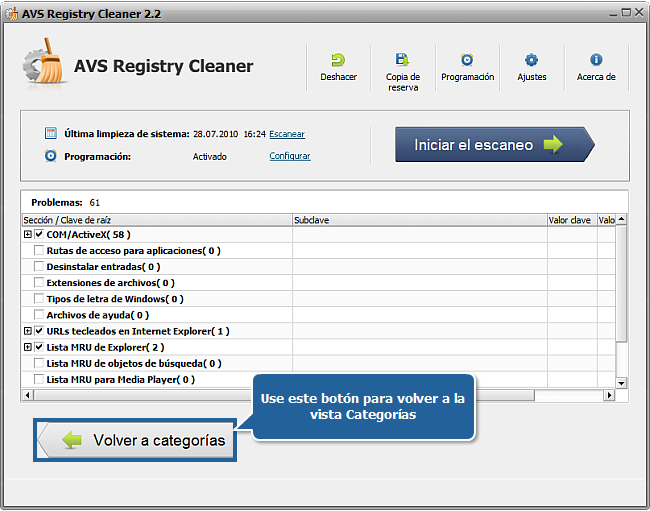This screenshot has height=511, width=650.
Task: Uncheck the COM/ActiveX checkbox
Action: 39,234
